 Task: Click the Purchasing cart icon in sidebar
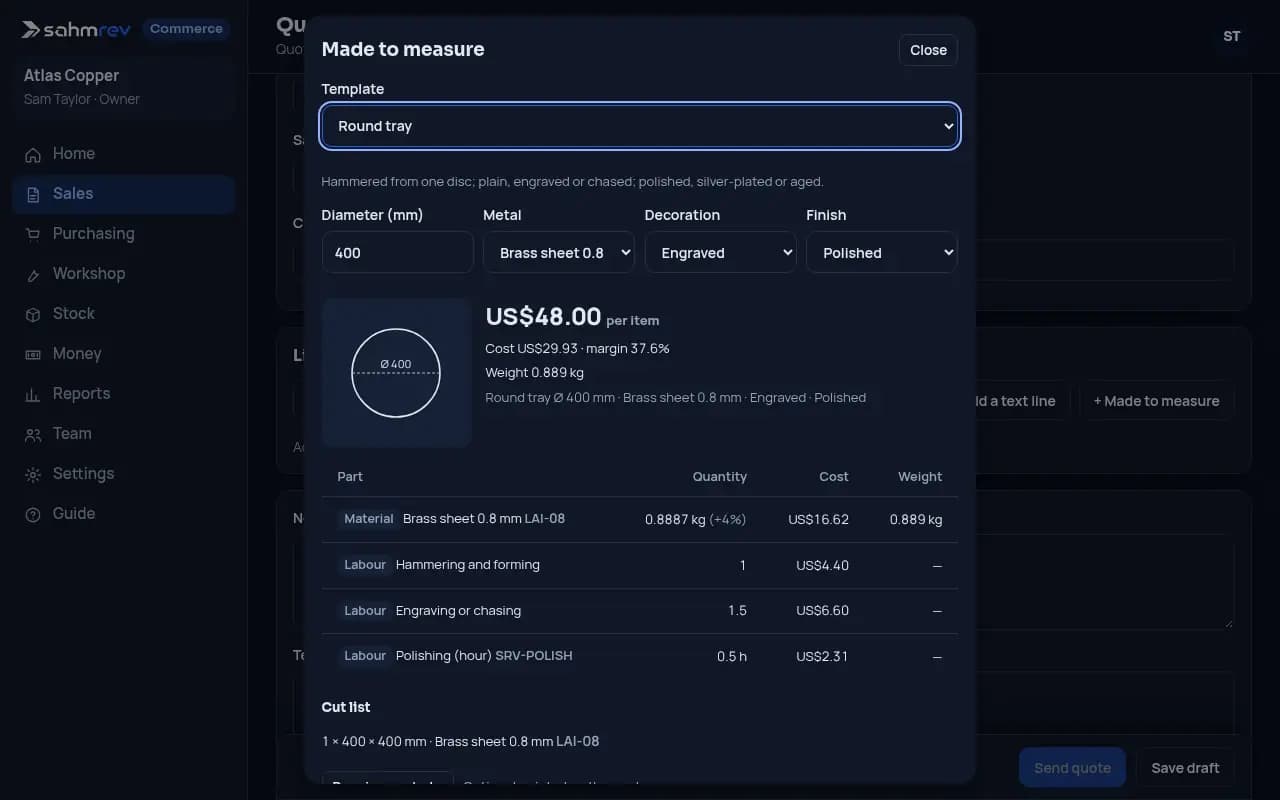tap(33, 234)
